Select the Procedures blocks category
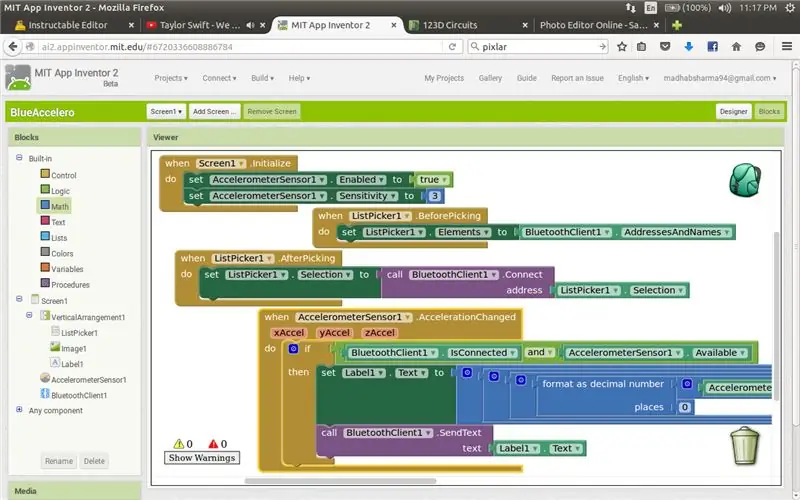 pyautogui.click(x=65, y=285)
